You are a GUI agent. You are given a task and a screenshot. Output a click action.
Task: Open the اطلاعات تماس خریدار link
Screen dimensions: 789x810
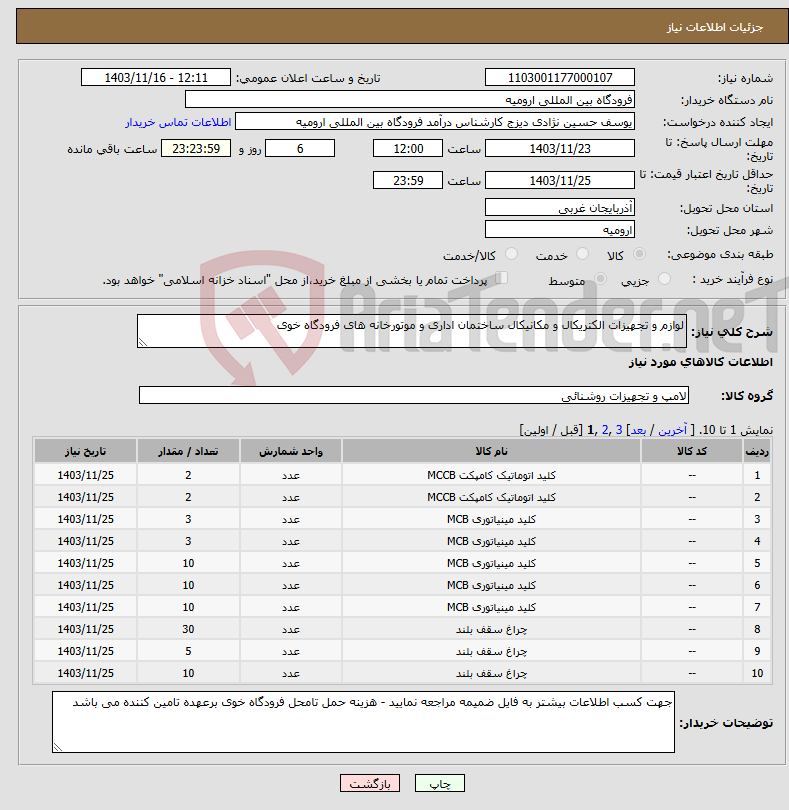pyautogui.click(x=178, y=122)
